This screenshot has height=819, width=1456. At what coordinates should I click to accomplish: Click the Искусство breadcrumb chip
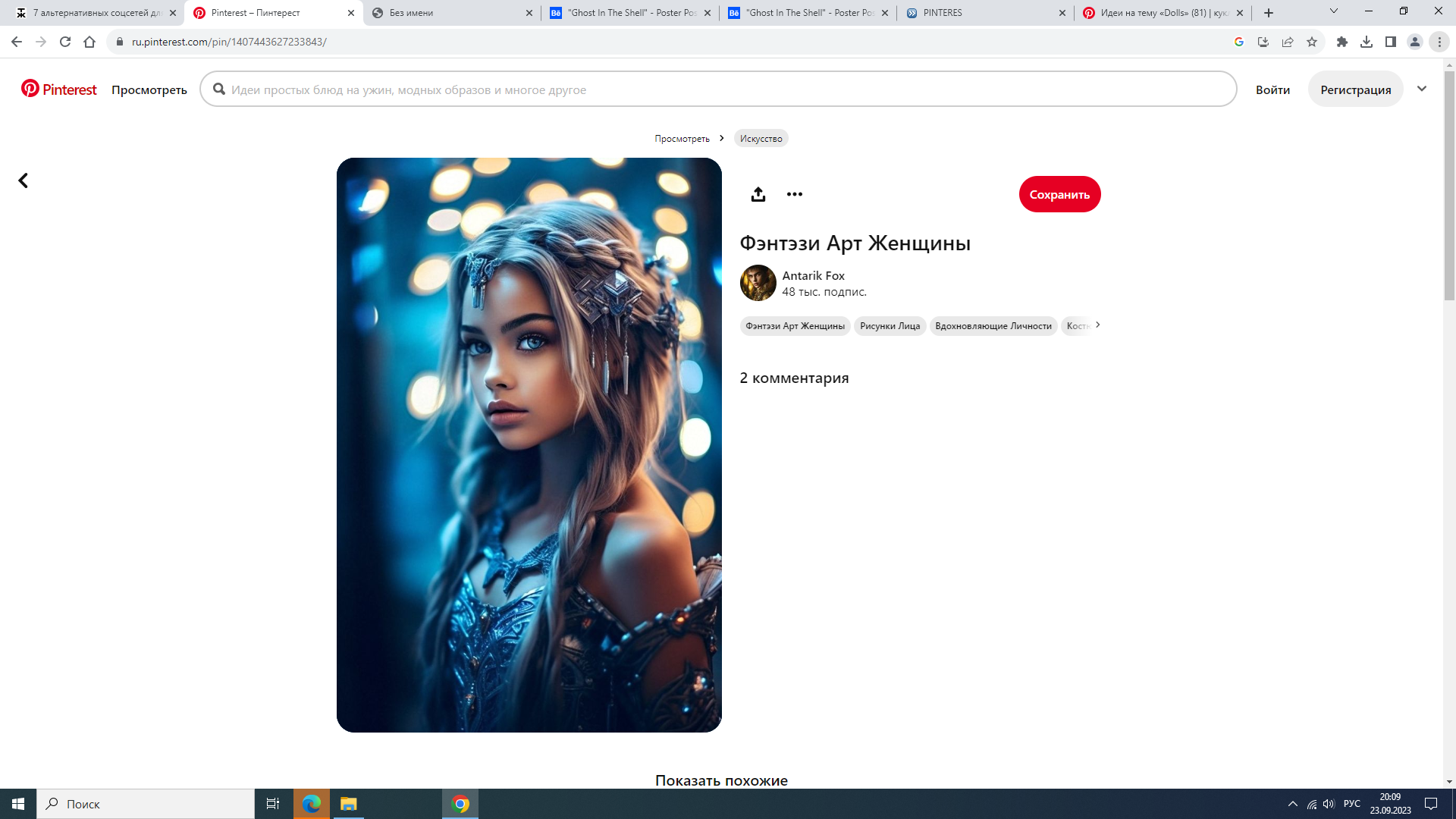761,138
